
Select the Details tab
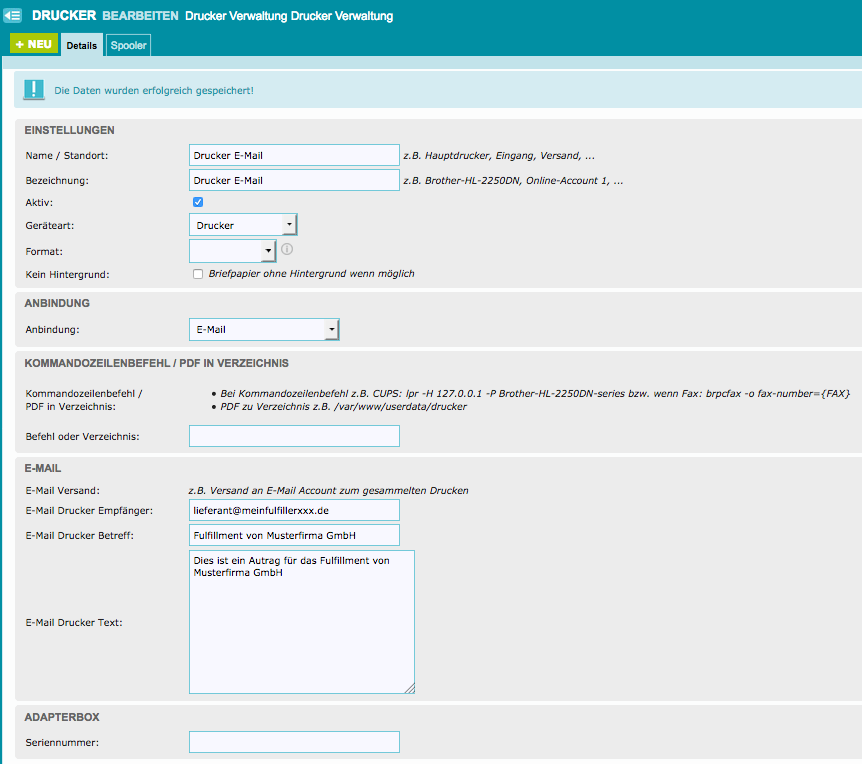82,46
